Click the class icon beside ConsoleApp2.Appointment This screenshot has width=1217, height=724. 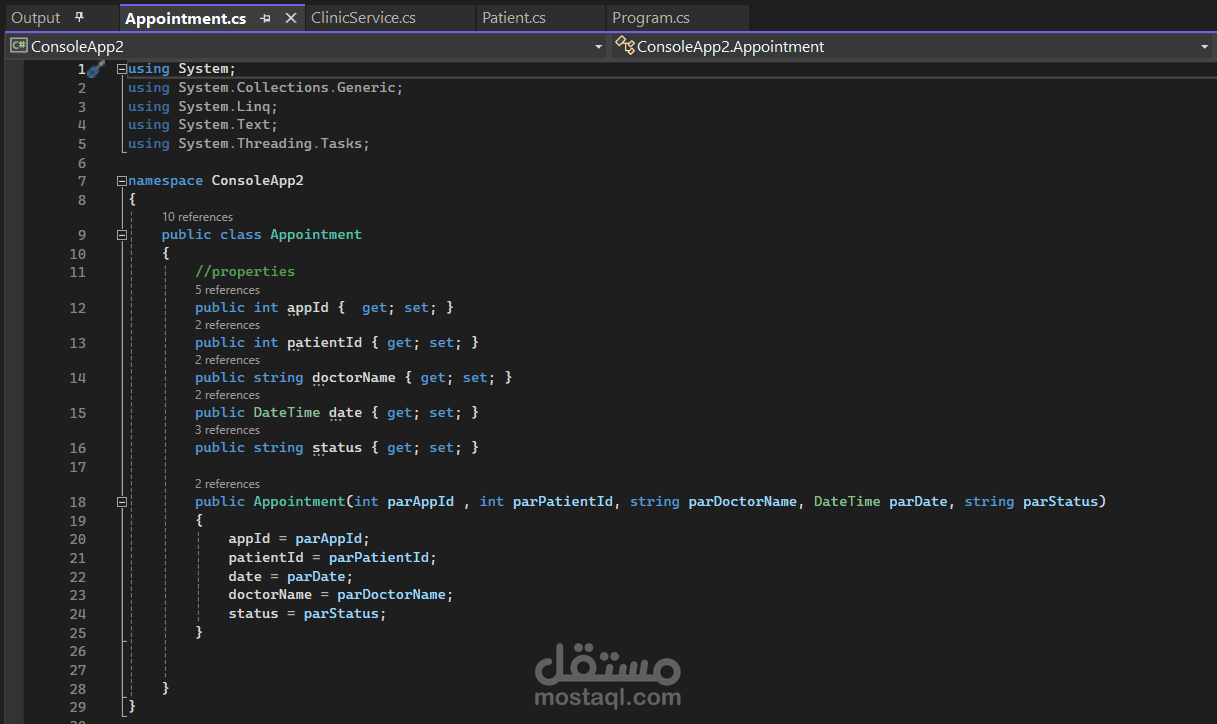click(x=625, y=46)
